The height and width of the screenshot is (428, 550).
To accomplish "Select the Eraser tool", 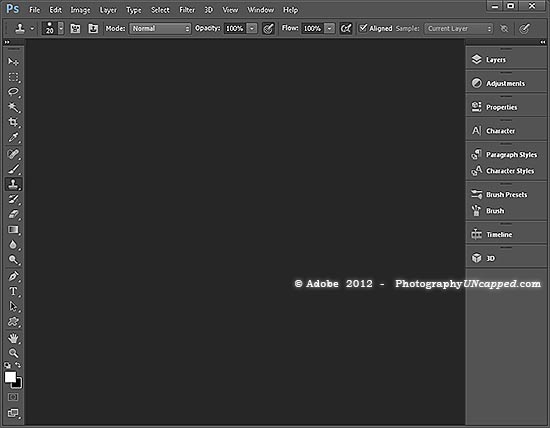I will coord(13,214).
